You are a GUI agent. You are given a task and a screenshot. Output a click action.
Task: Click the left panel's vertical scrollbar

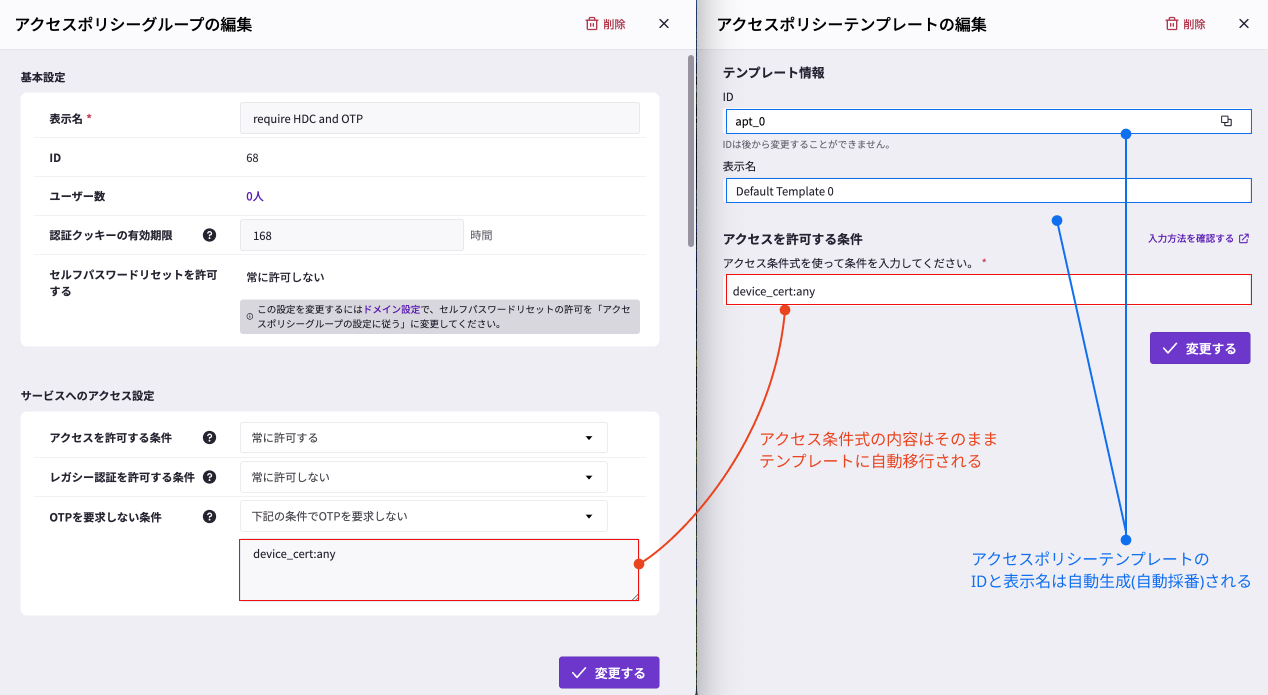coord(690,150)
